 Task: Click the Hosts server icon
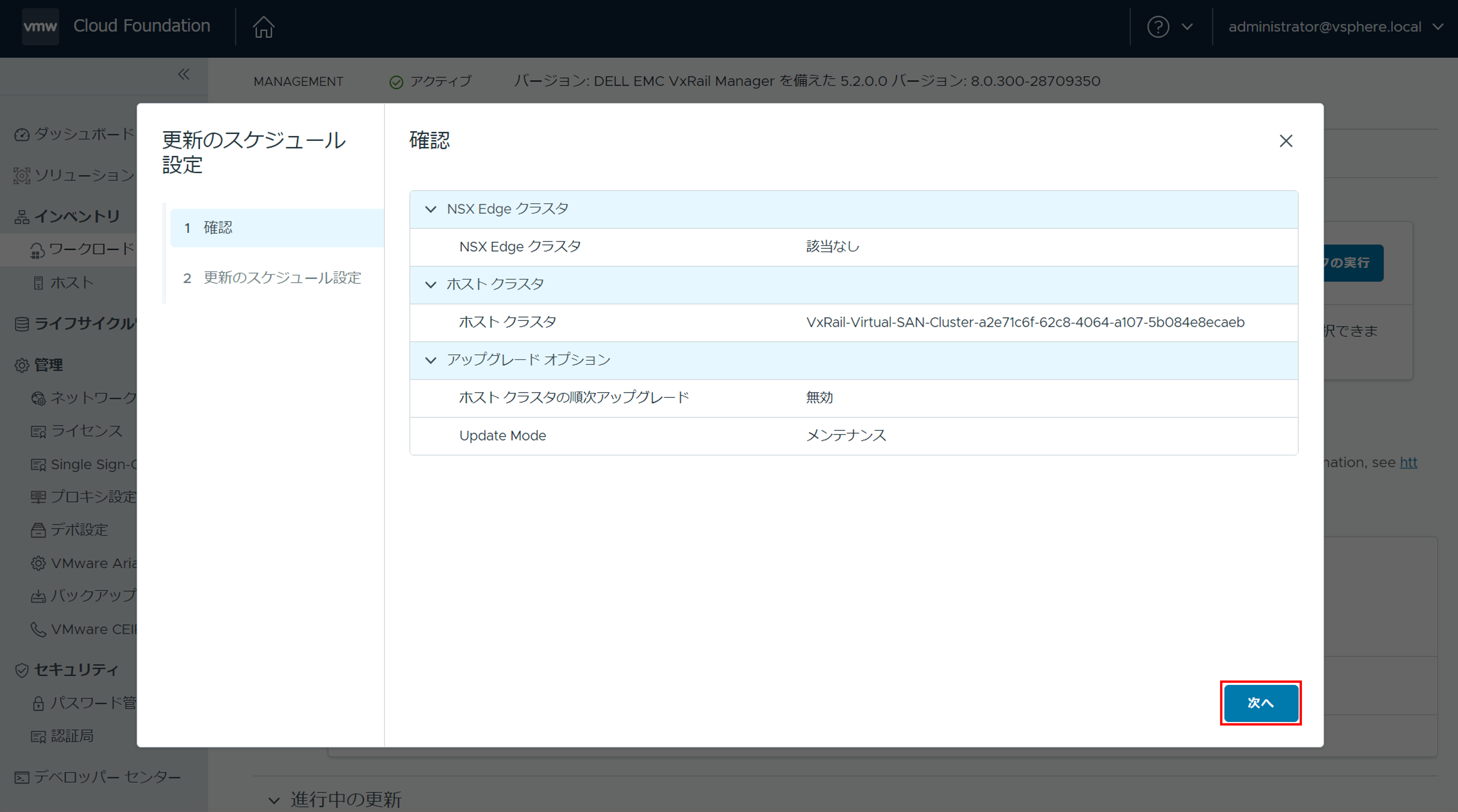38,283
